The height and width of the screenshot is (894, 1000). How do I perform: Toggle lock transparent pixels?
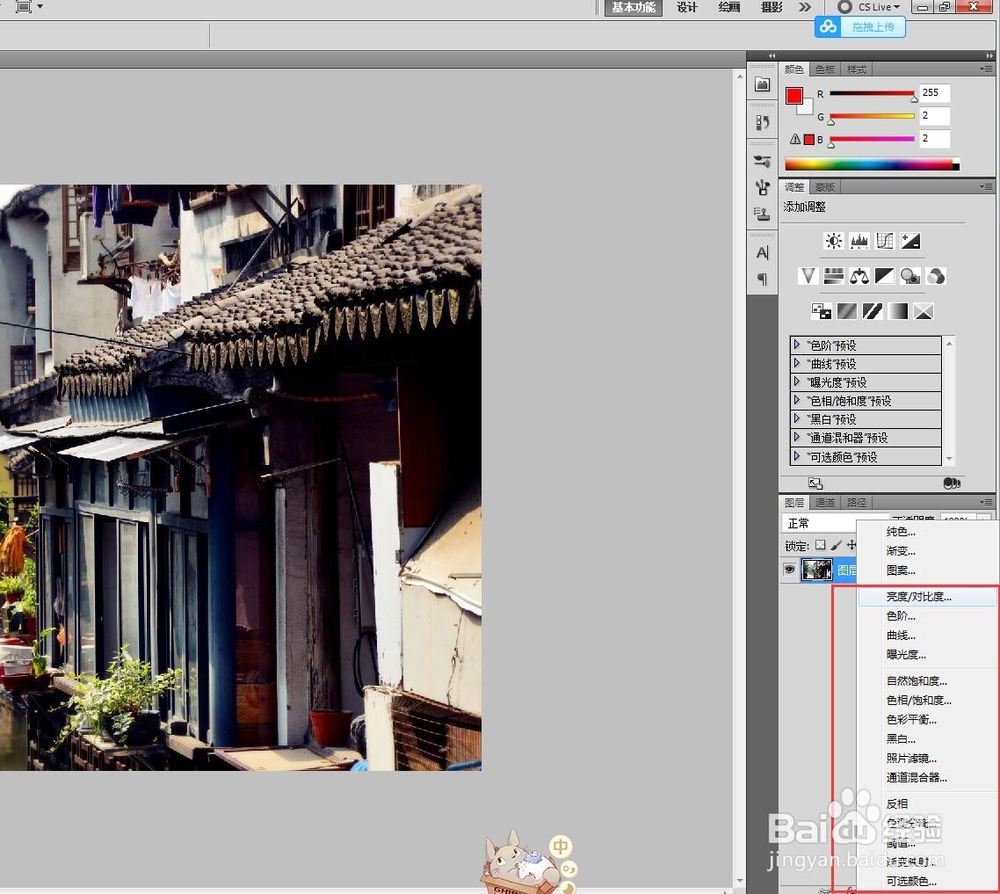820,545
